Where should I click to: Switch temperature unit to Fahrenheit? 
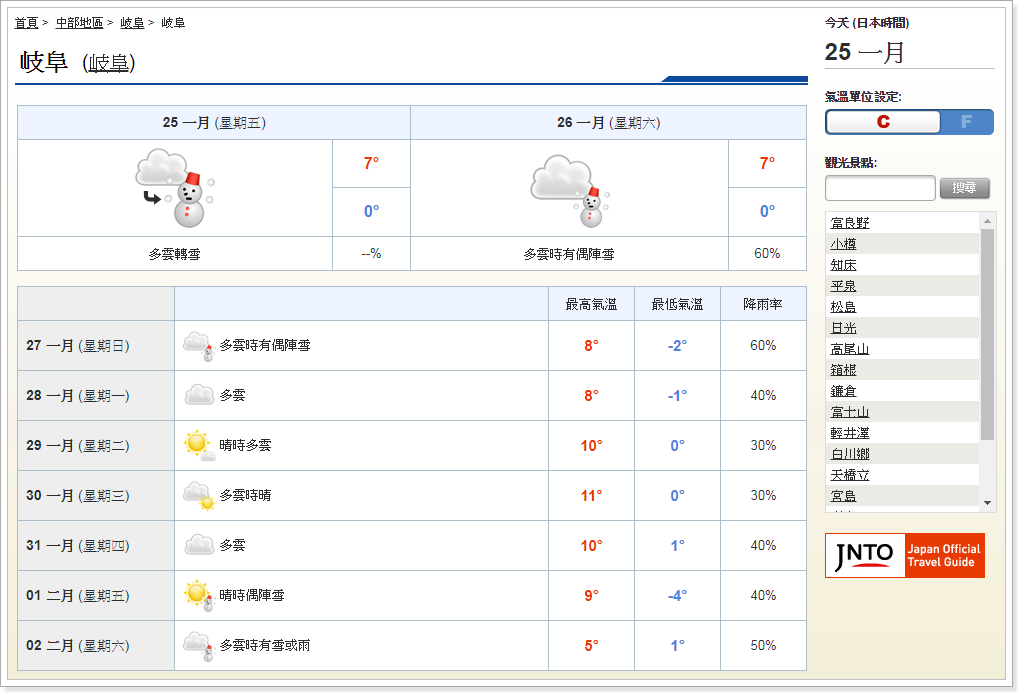pyautogui.click(x=966, y=122)
